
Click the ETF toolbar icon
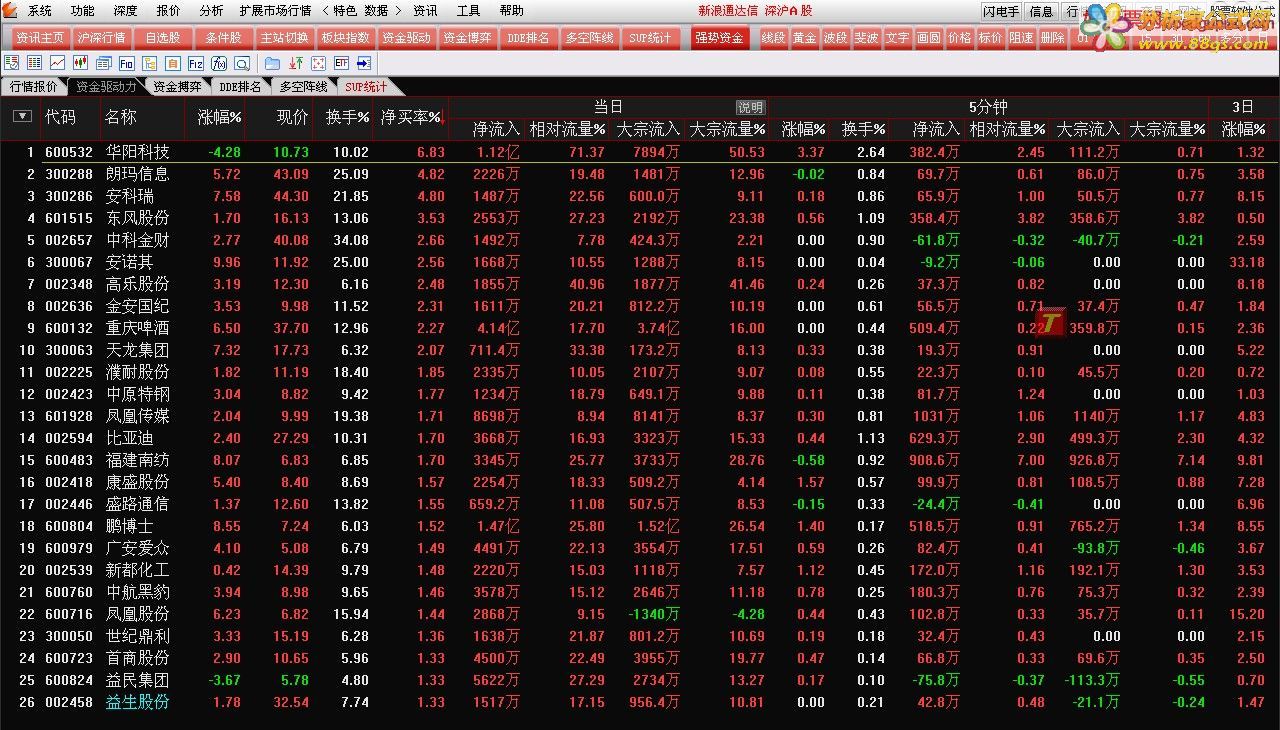pos(341,63)
